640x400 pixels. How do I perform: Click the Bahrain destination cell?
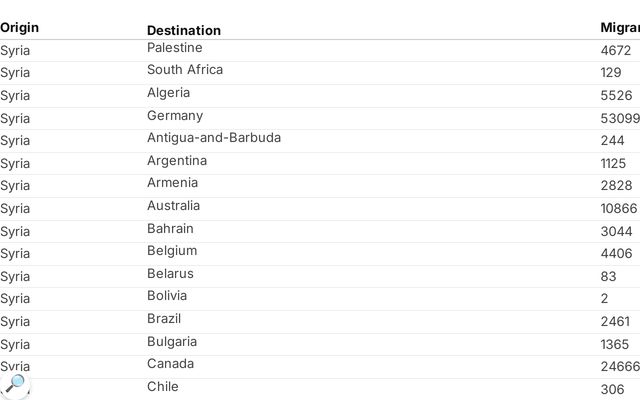tap(170, 229)
